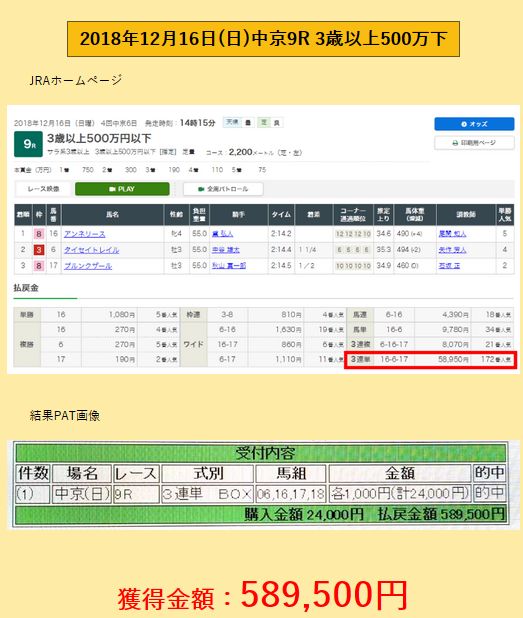Click ワイド payout 1,630円
Image resolution: width=523 pixels, height=618 pixels.
(x=288, y=329)
